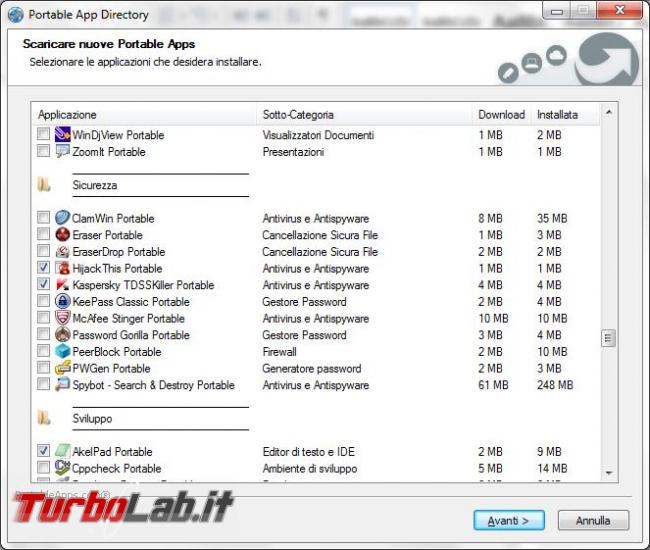Click the Kaspersky TDSSKiller icon
Image resolution: width=650 pixels, height=550 pixels.
63,285
